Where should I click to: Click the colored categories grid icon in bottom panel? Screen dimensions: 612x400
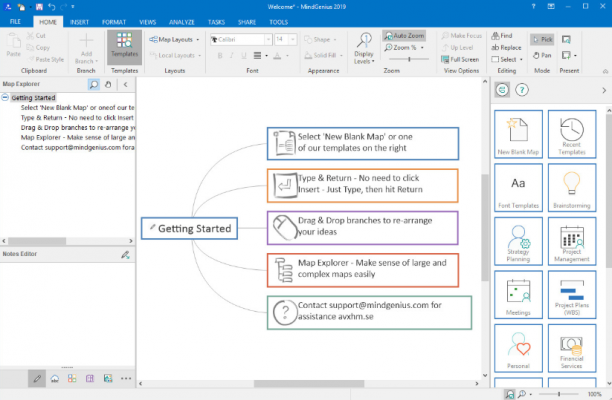[72, 379]
